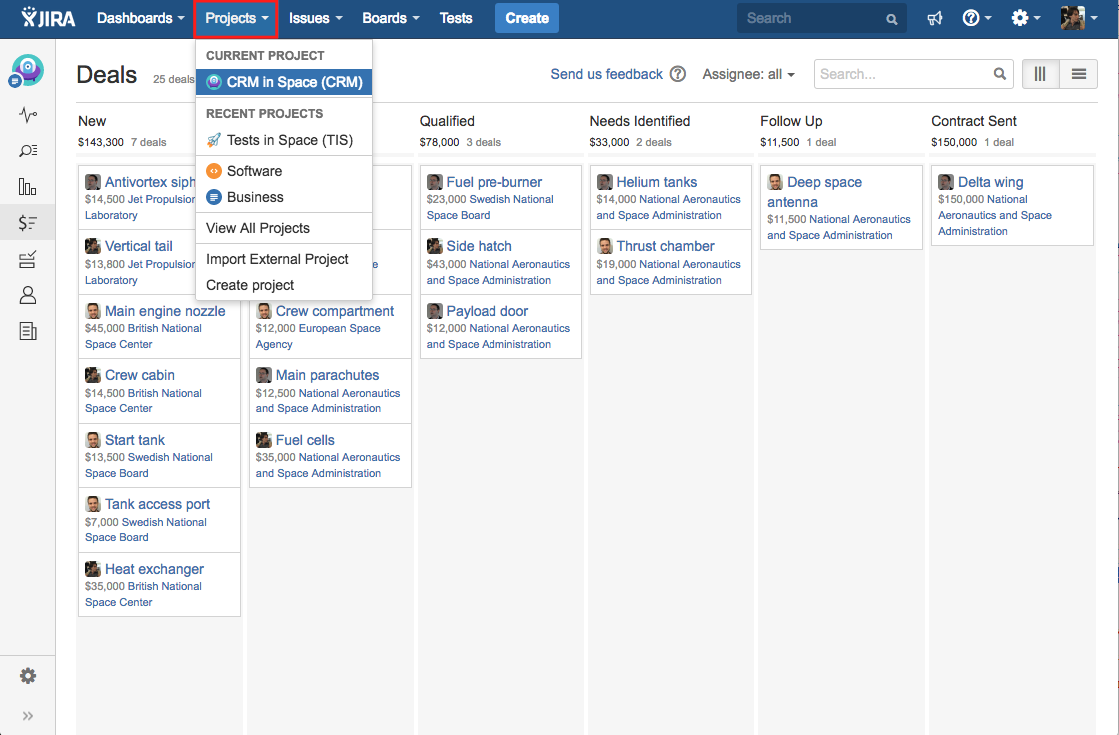Click assignee avatar on Fuel cells card
1119x735 pixels.
(x=263, y=440)
